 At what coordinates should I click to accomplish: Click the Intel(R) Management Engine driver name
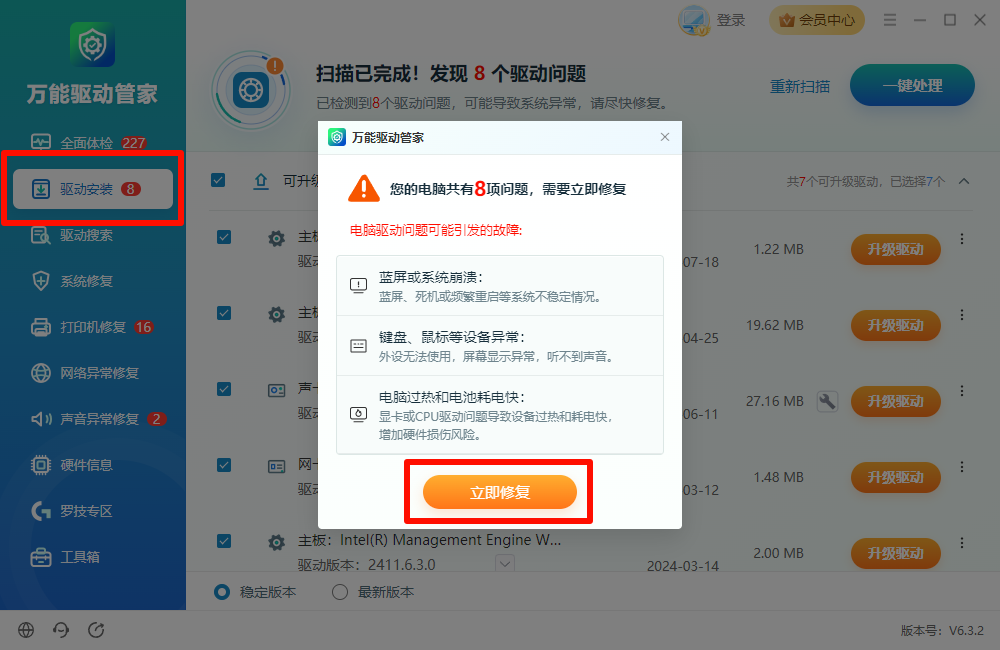(x=450, y=540)
